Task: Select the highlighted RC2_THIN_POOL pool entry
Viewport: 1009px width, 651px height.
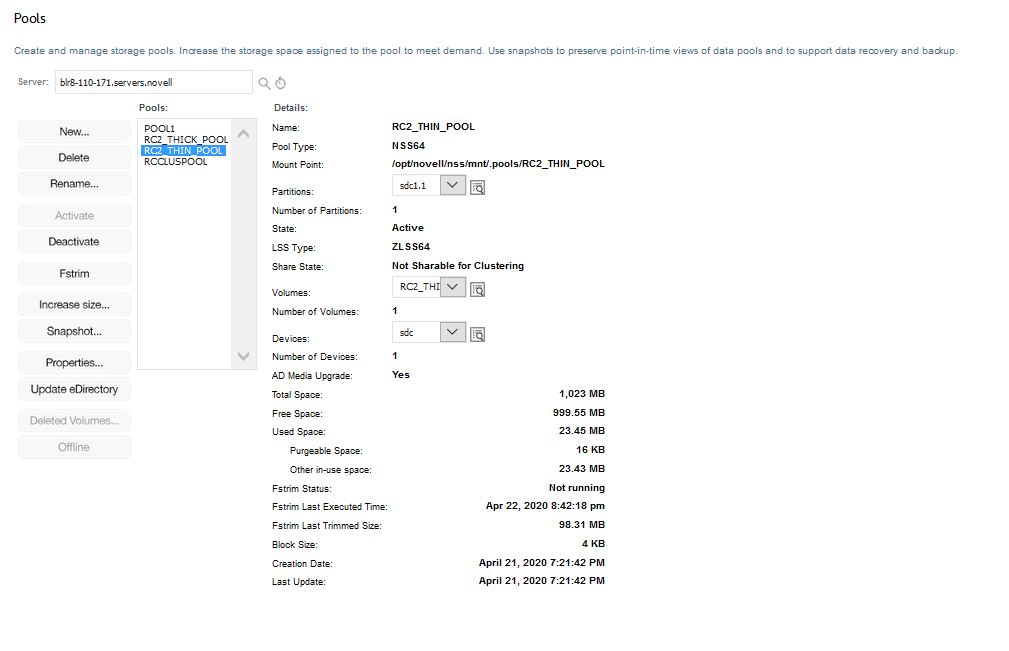Action: click(x=184, y=151)
